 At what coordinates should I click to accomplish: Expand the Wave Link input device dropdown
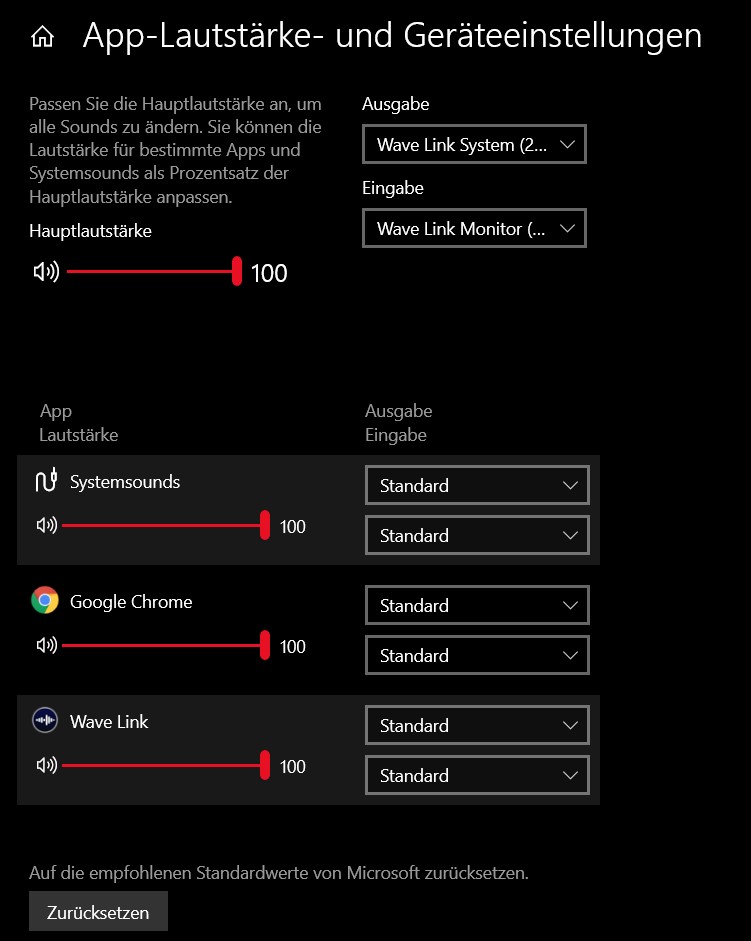click(x=477, y=776)
